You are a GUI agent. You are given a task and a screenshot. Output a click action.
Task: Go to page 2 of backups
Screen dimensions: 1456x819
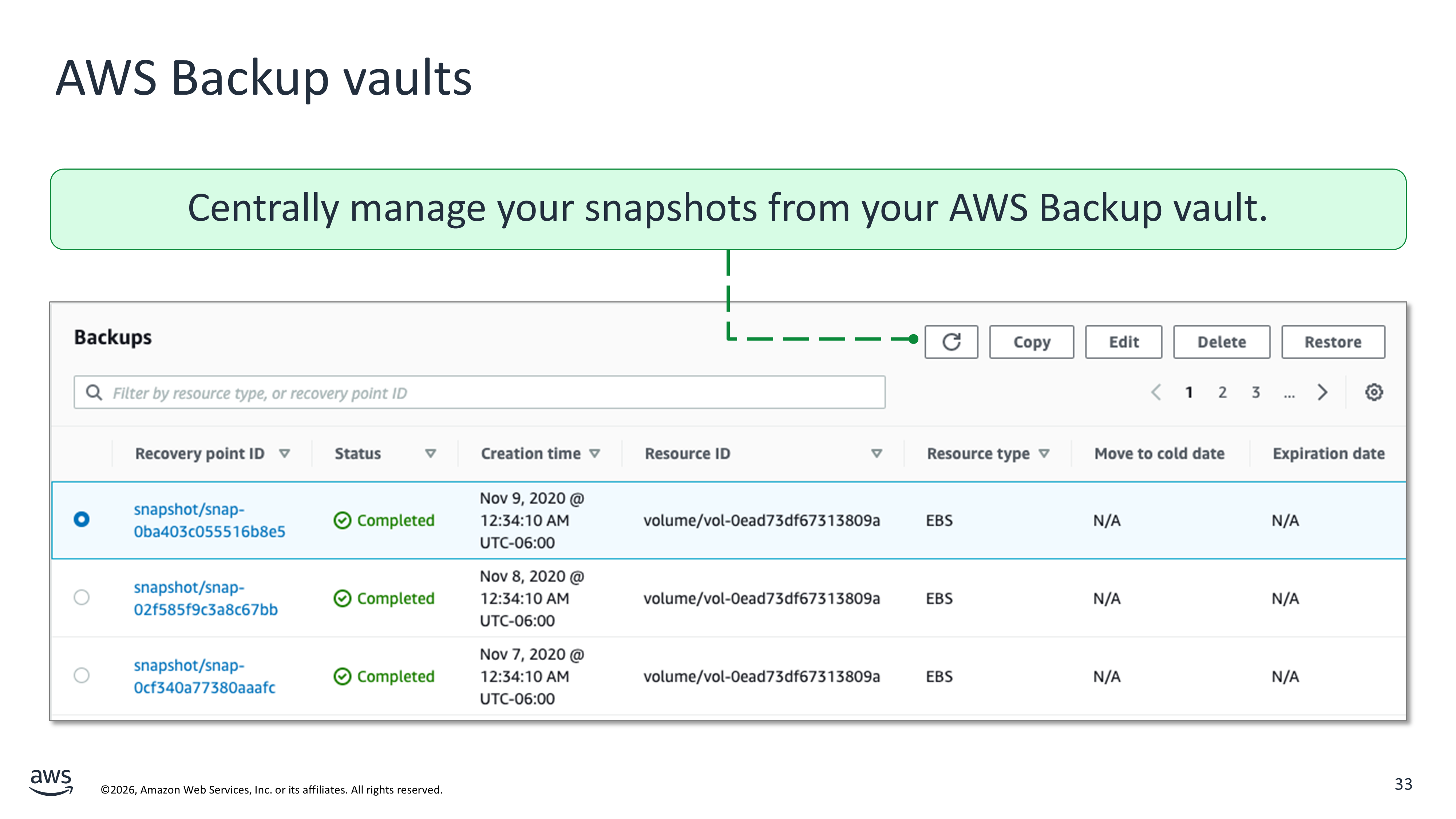click(x=1222, y=392)
